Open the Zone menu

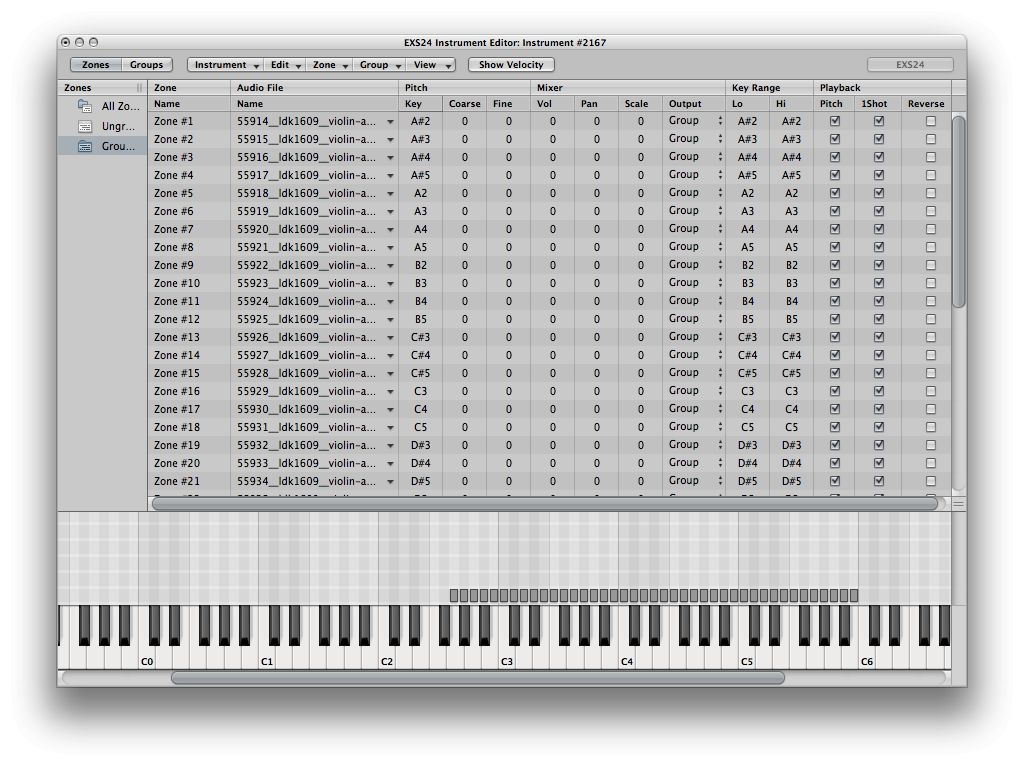coord(329,65)
